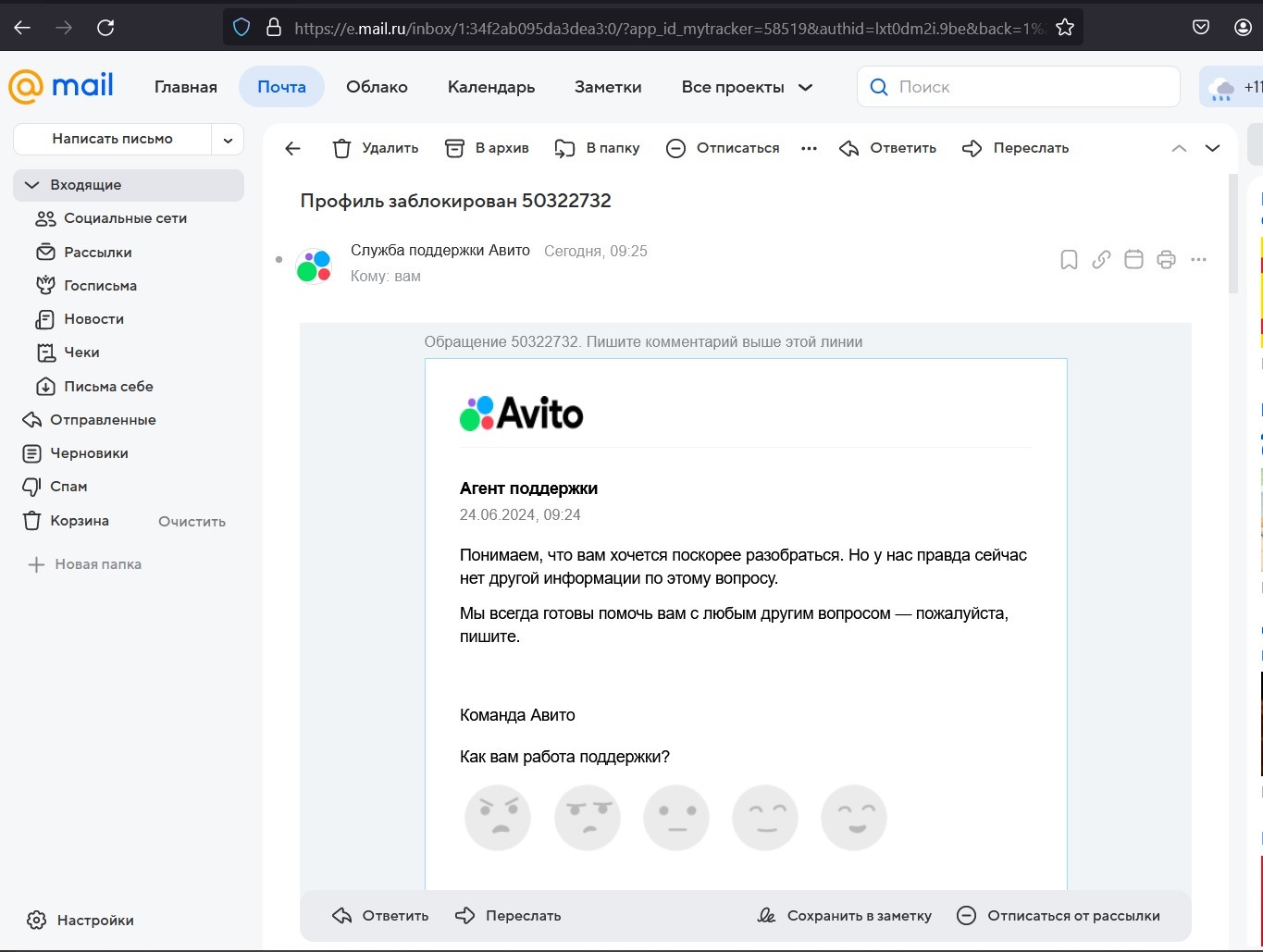Reply using top toolbar Ответить
Screen dimensions: 1263x952
[887, 148]
